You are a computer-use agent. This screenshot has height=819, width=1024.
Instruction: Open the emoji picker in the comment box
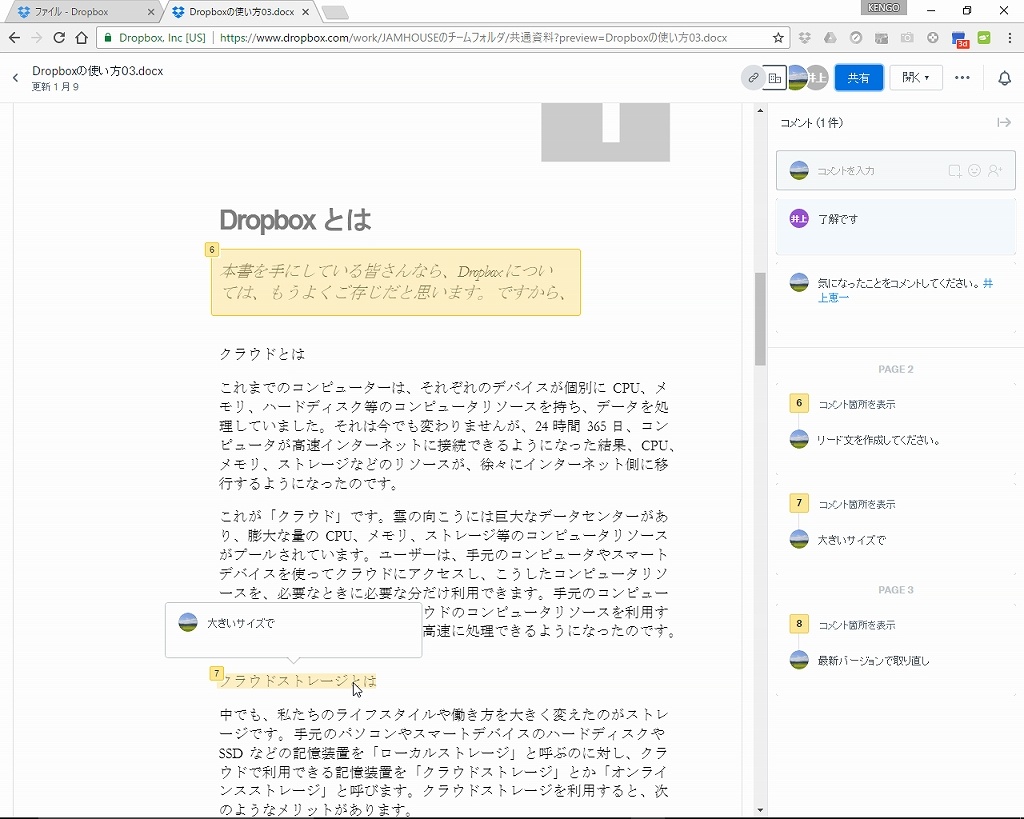tap(974, 170)
